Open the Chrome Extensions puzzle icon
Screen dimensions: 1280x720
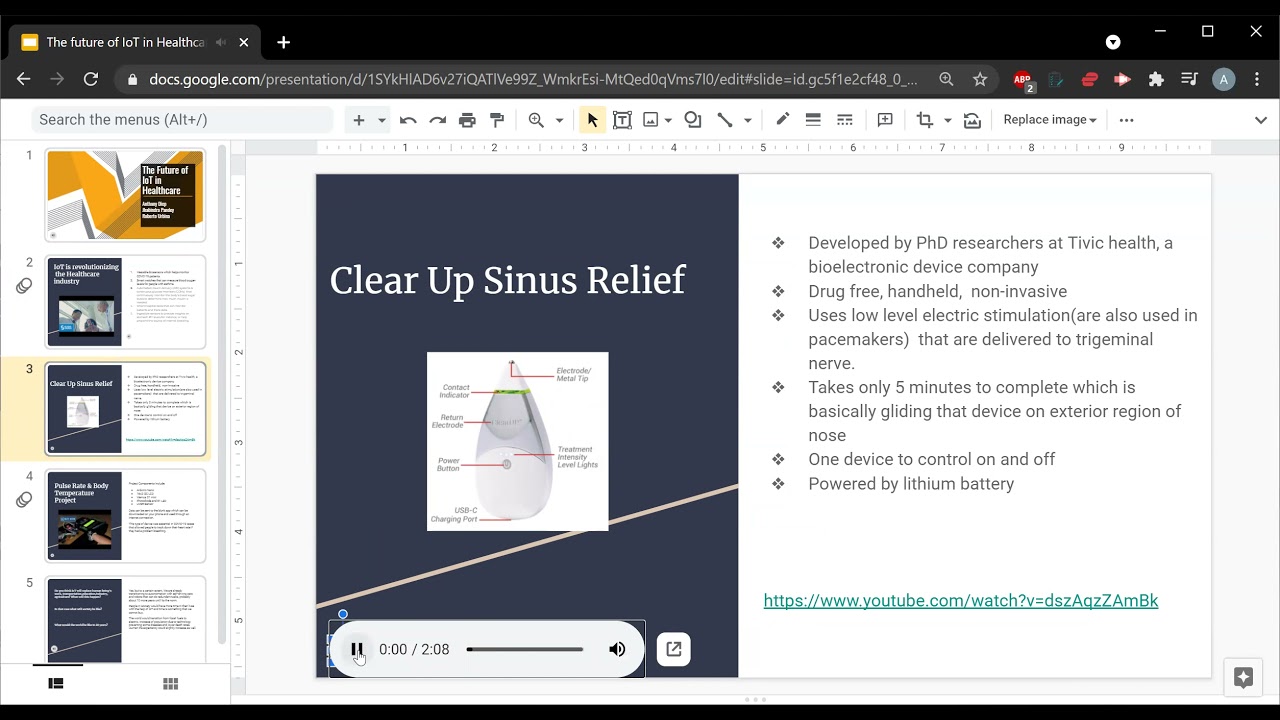(x=1156, y=79)
